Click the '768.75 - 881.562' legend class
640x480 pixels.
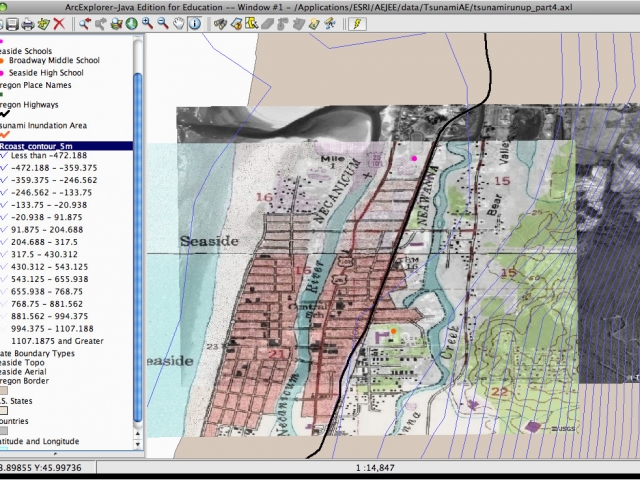47,304
